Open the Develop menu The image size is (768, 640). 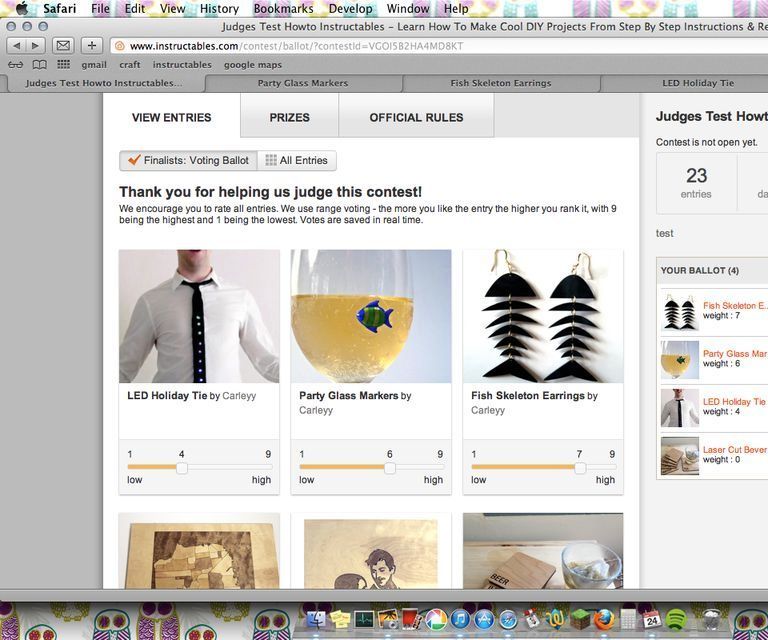point(350,8)
